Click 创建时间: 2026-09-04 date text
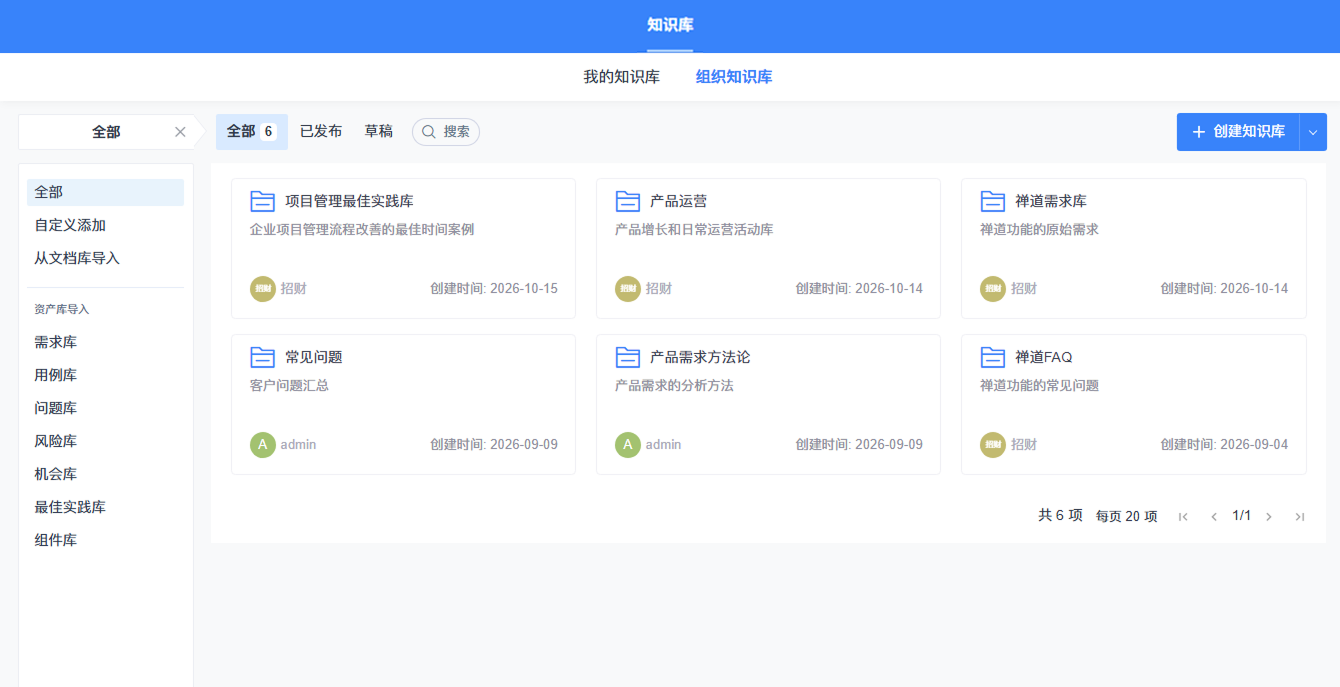The height and width of the screenshot is (687, 1340). click(1224, 444)
